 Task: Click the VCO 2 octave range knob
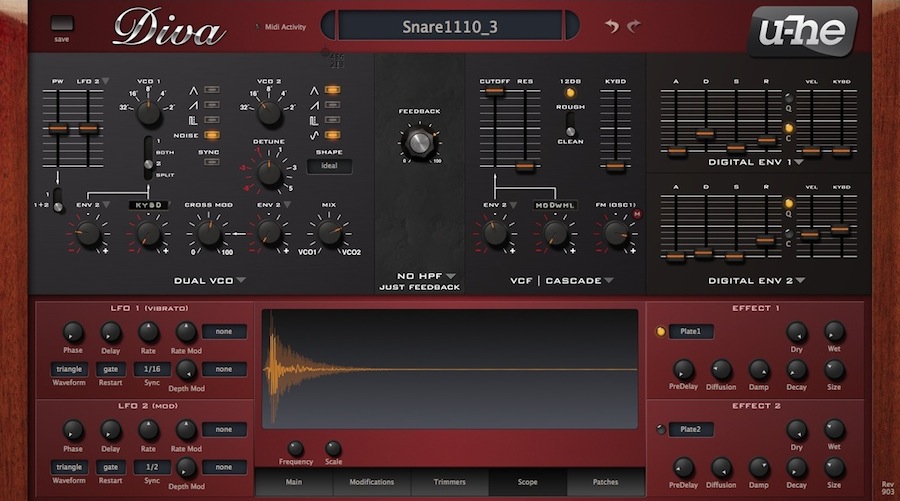(x=269, y=112)
